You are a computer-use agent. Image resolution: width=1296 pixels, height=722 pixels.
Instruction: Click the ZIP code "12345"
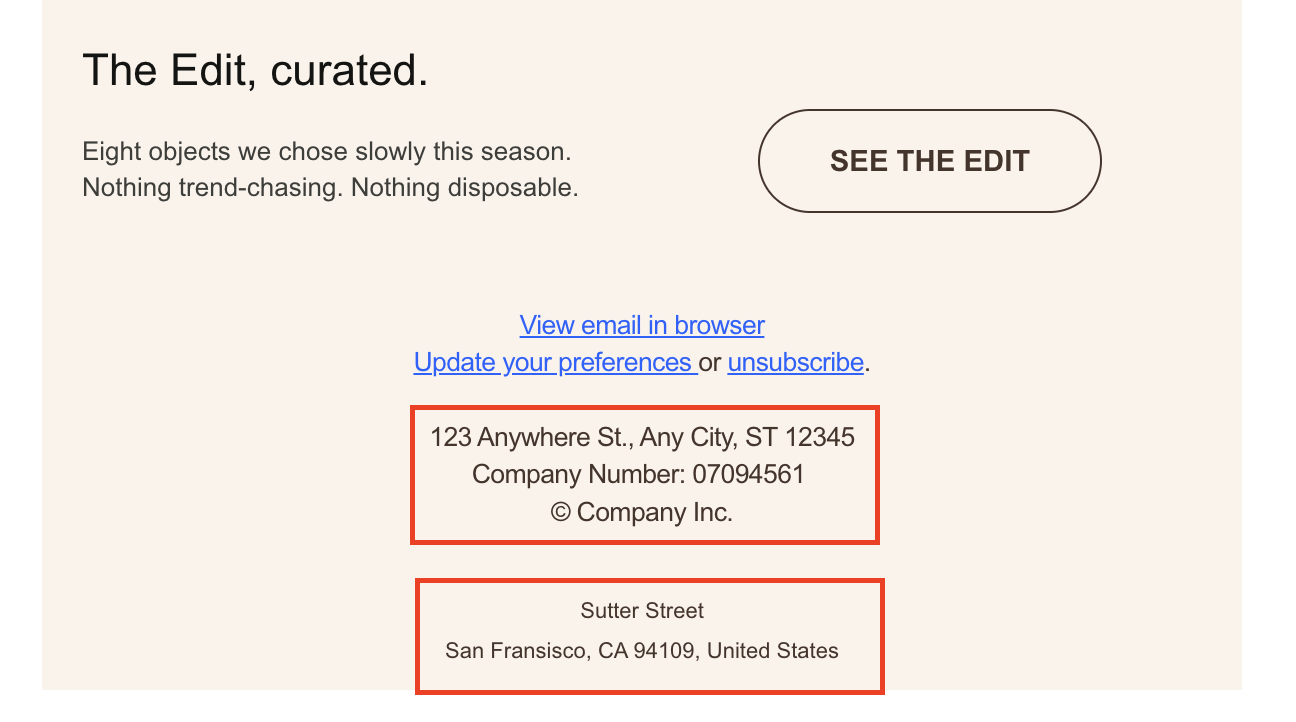820,437
